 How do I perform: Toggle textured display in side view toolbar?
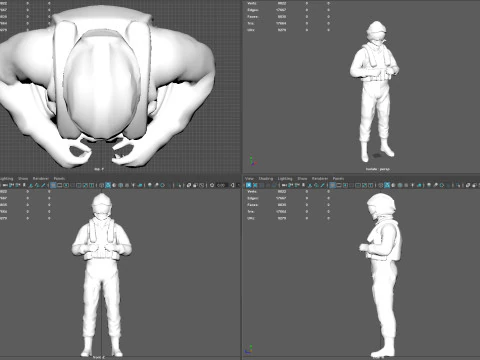tap(406, 185)
